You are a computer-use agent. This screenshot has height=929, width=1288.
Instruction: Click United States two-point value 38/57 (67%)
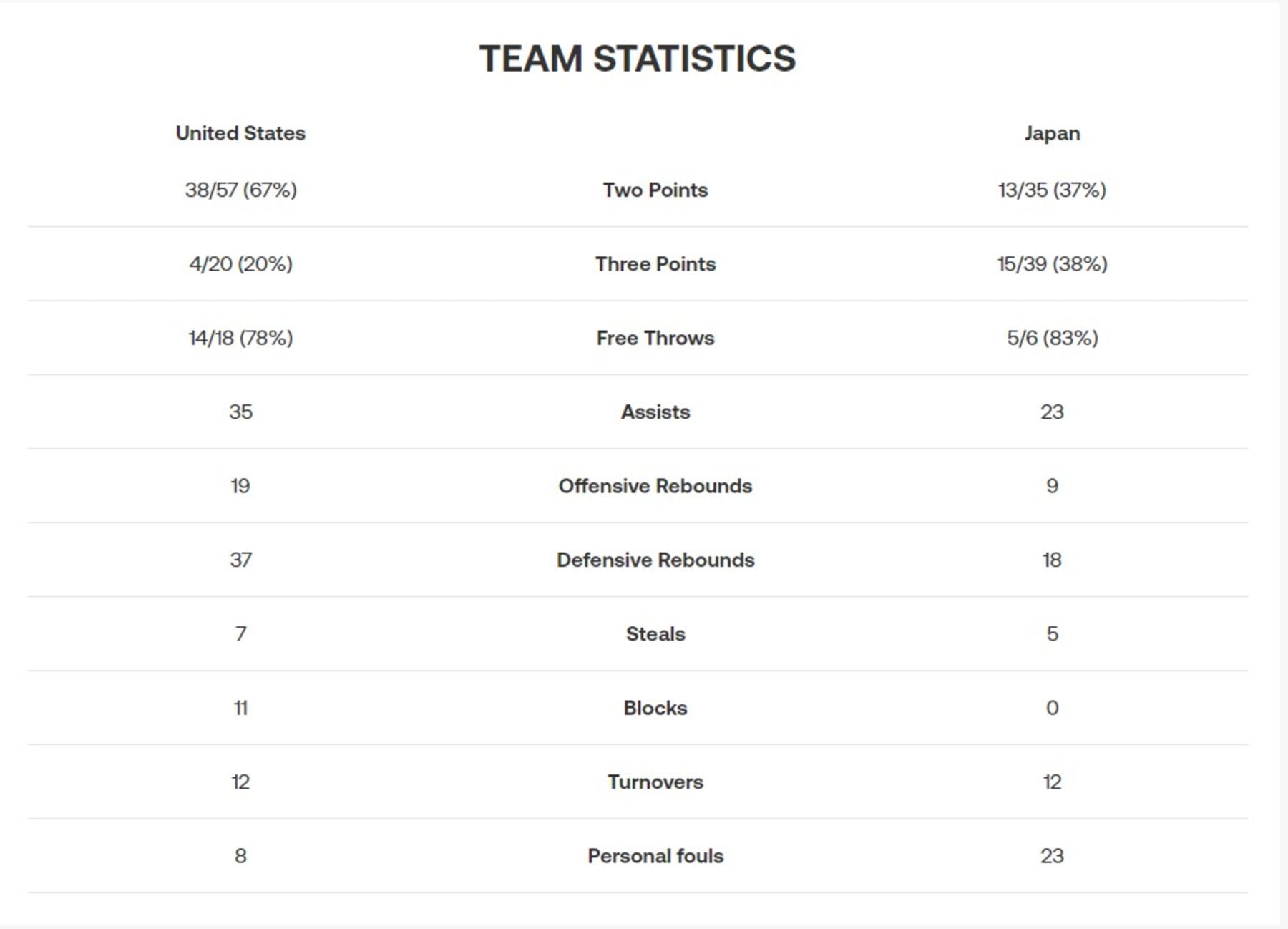240,190
